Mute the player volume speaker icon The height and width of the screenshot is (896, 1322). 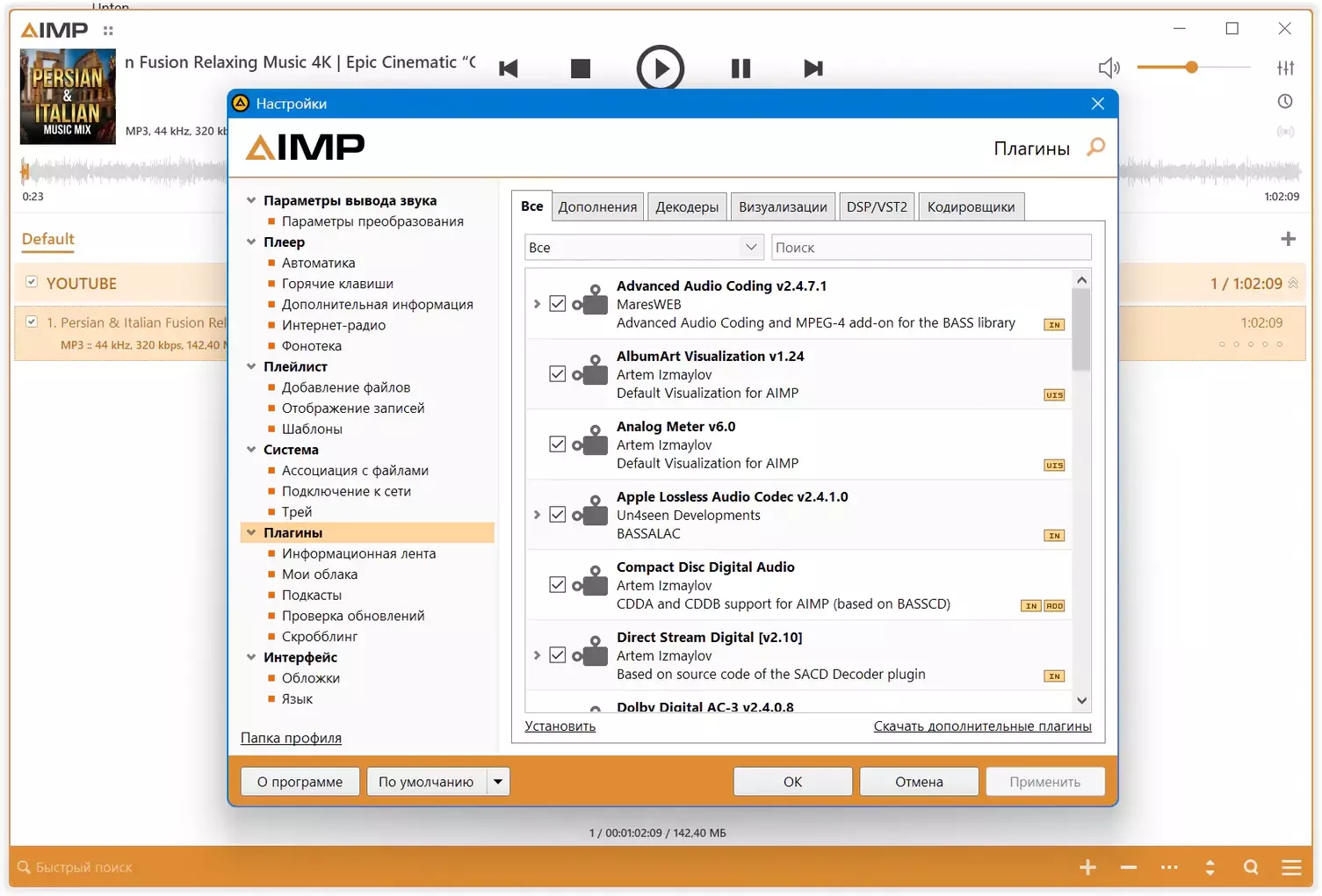tap(1109, 68)
